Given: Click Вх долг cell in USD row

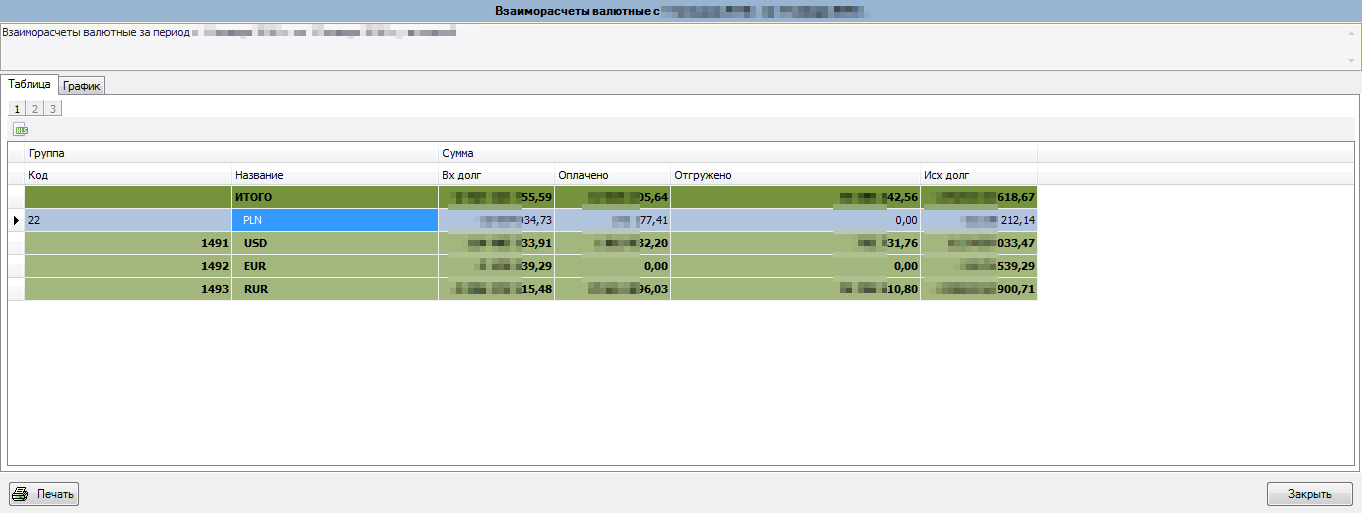Looking at the screenshot, I should pyautogui.click(x=496, y=243).
